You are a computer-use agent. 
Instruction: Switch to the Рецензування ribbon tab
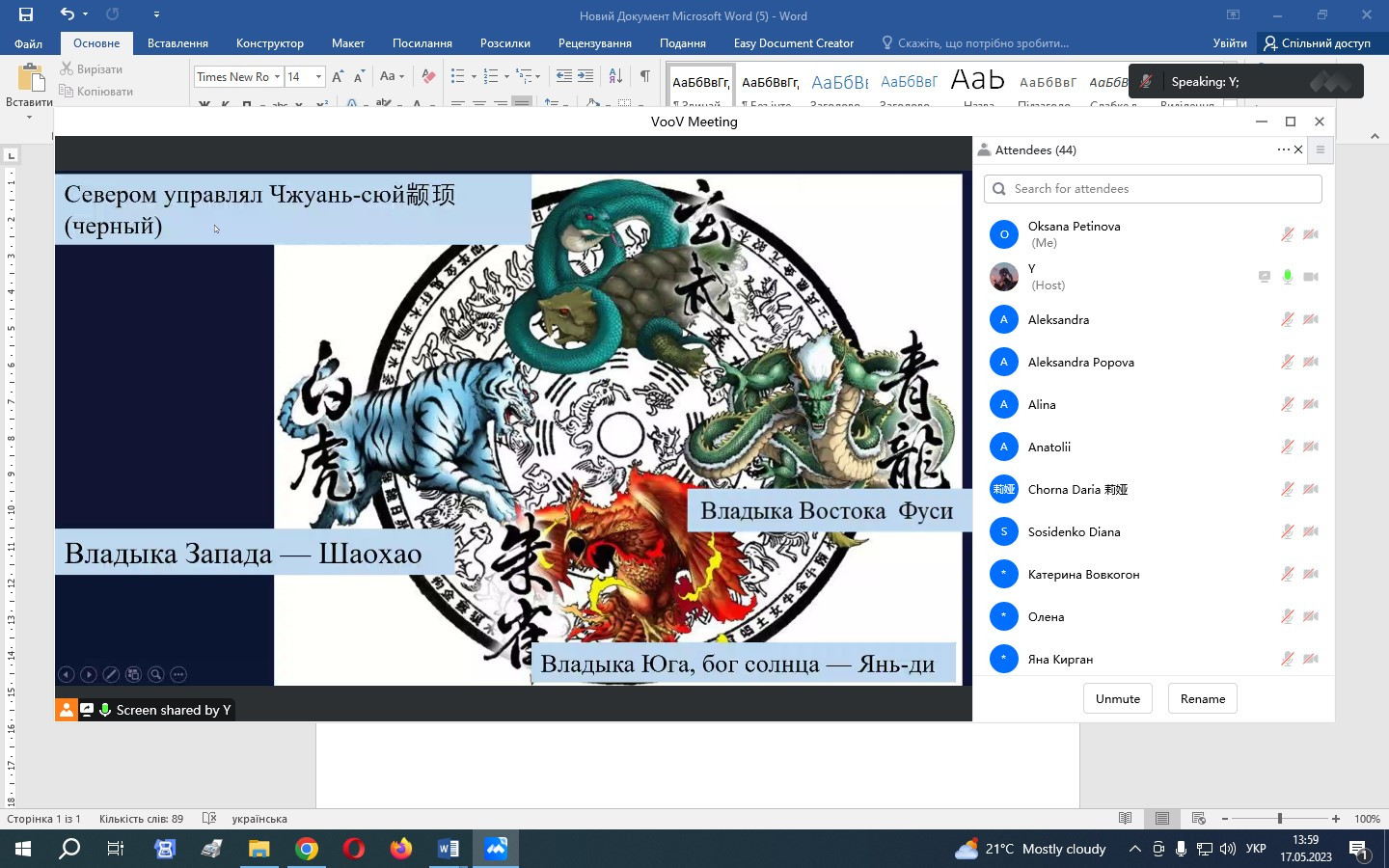click(x=594, y=43)
